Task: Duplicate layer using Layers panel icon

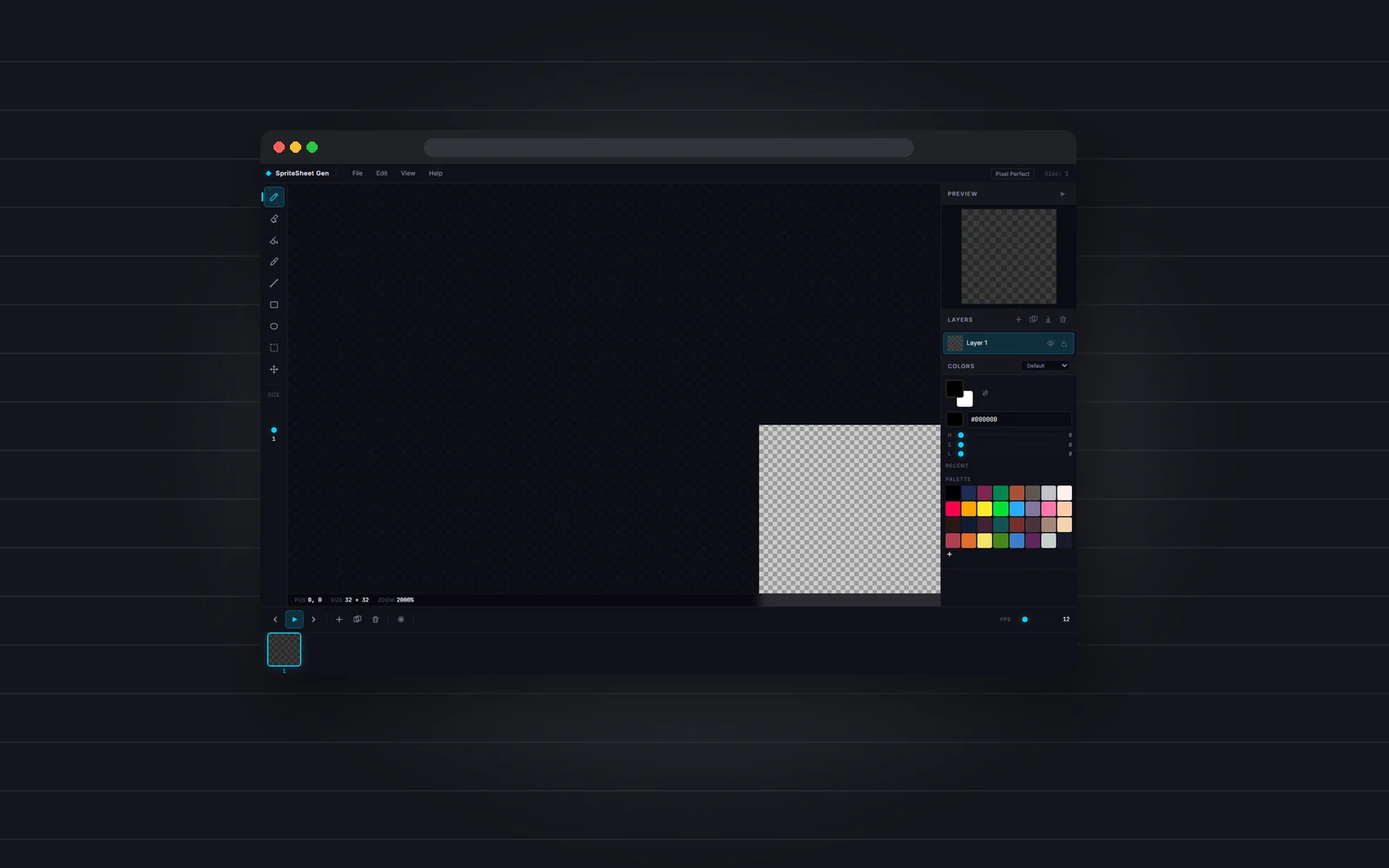Action: coord(1033,319)
